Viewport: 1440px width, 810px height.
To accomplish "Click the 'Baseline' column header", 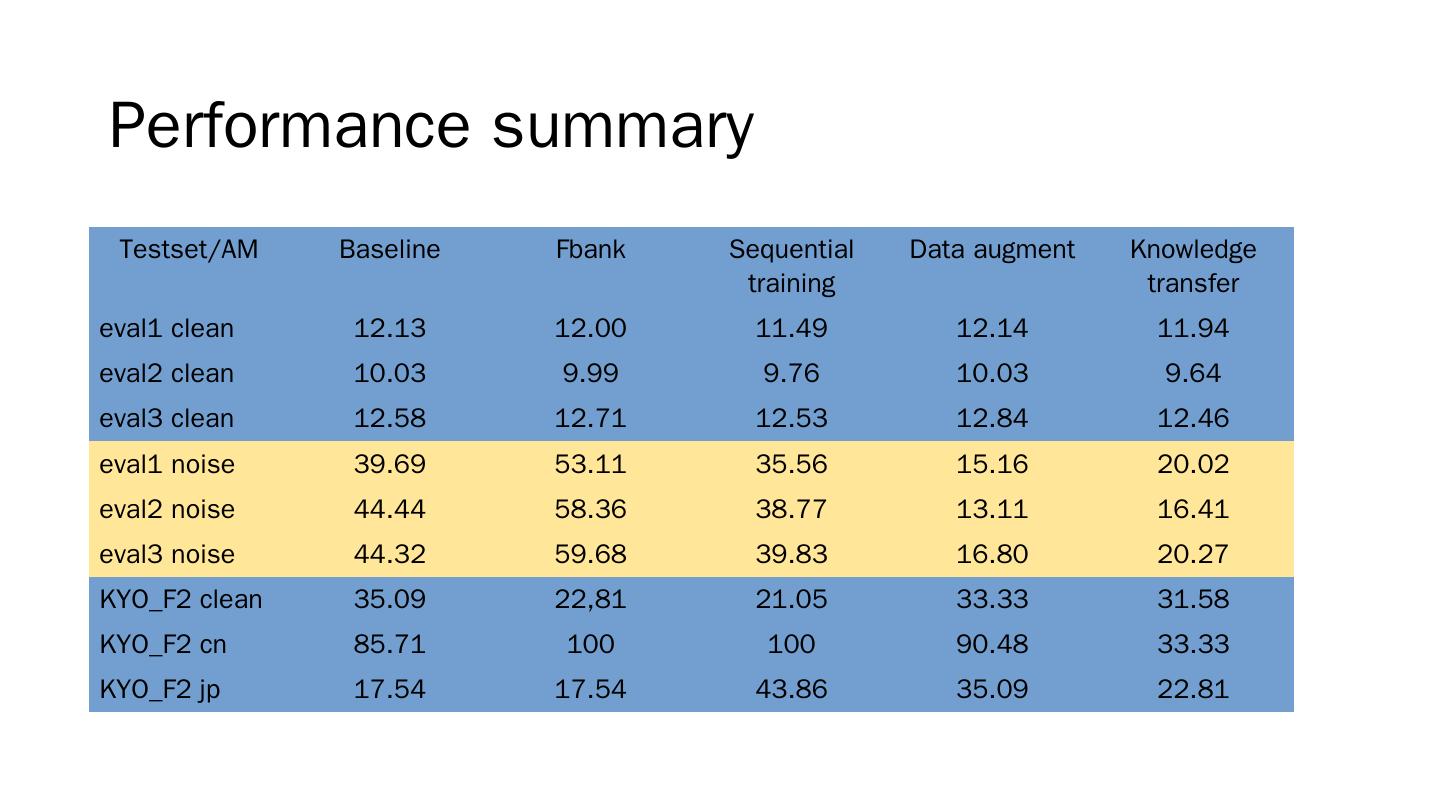I will [x=389, y=250].
